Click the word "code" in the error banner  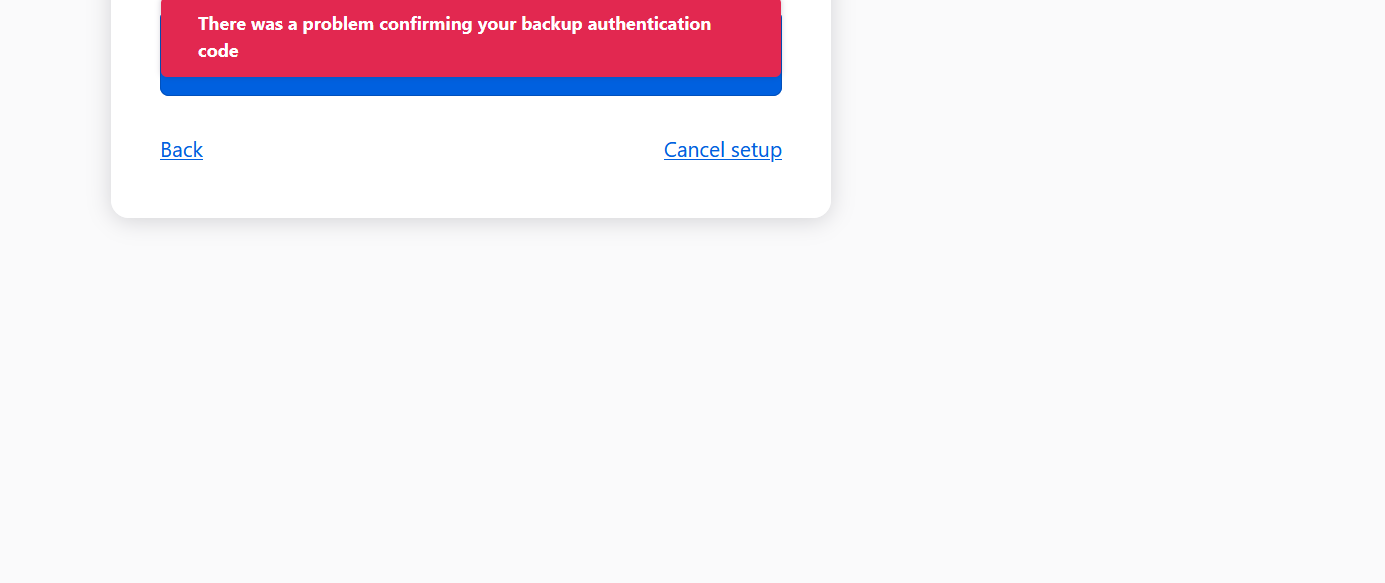click(218, 51)
